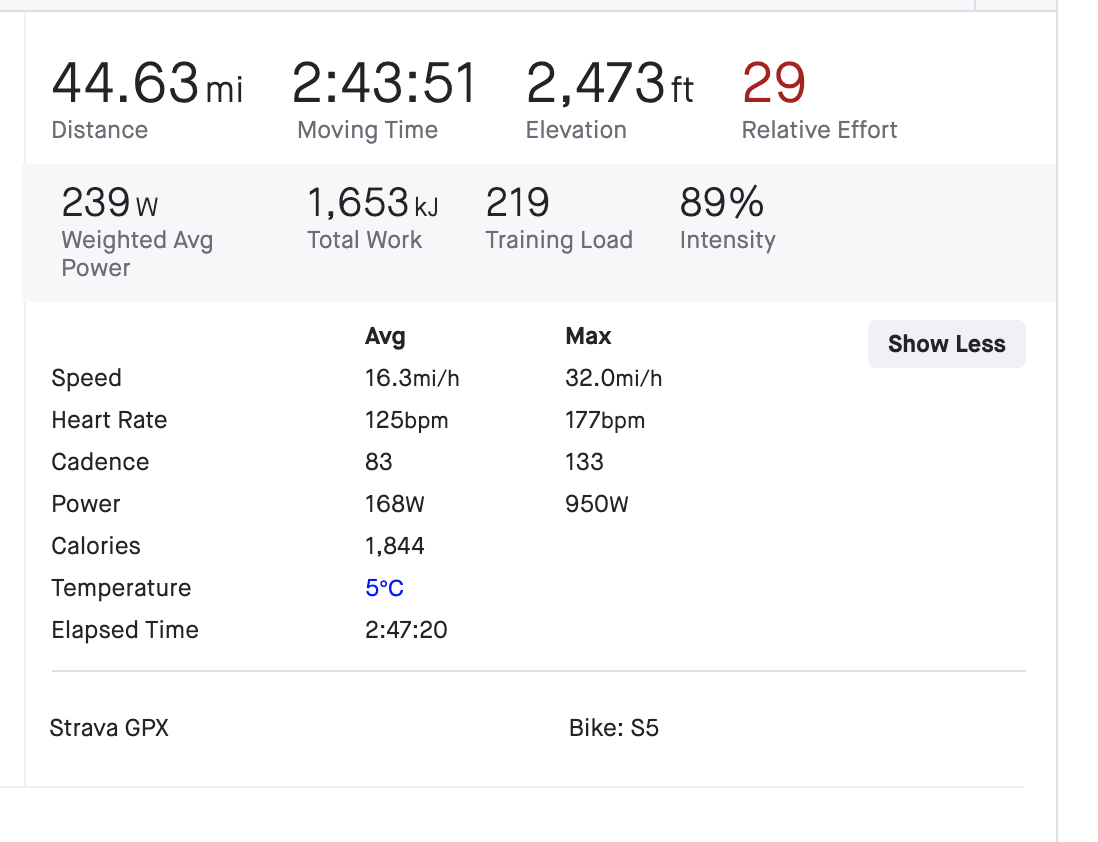The width and height of the screenshot is (1098, 842).
Task: Click the average cadence value 83
Action: (x=379, y=462)
